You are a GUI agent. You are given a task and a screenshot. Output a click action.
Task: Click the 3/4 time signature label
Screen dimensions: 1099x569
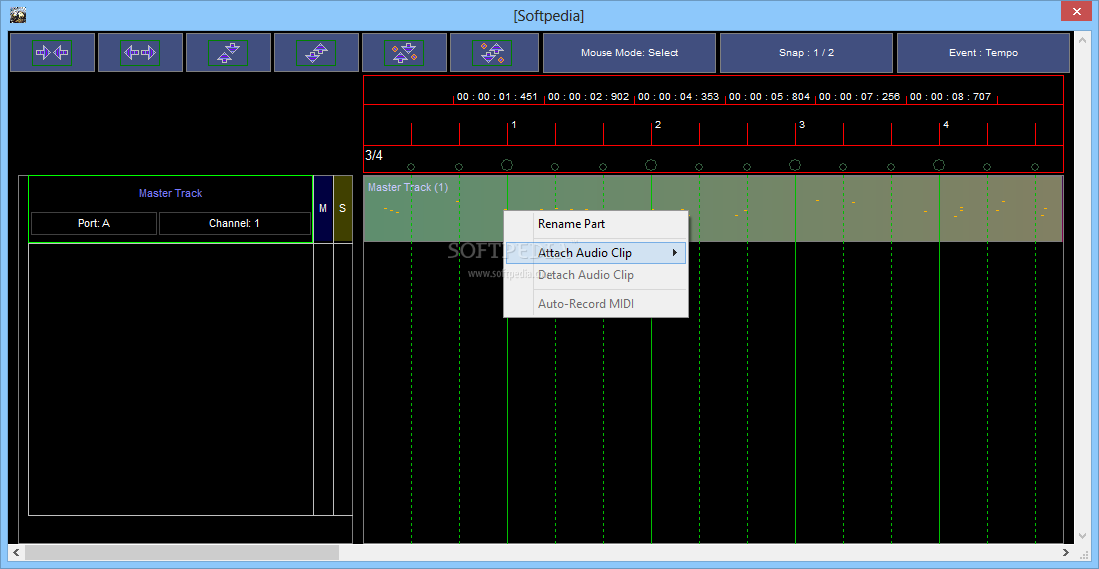click(x=374, y=156)
